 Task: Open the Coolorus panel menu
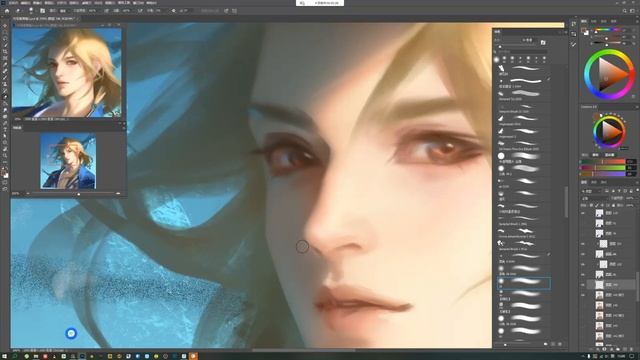637,107
